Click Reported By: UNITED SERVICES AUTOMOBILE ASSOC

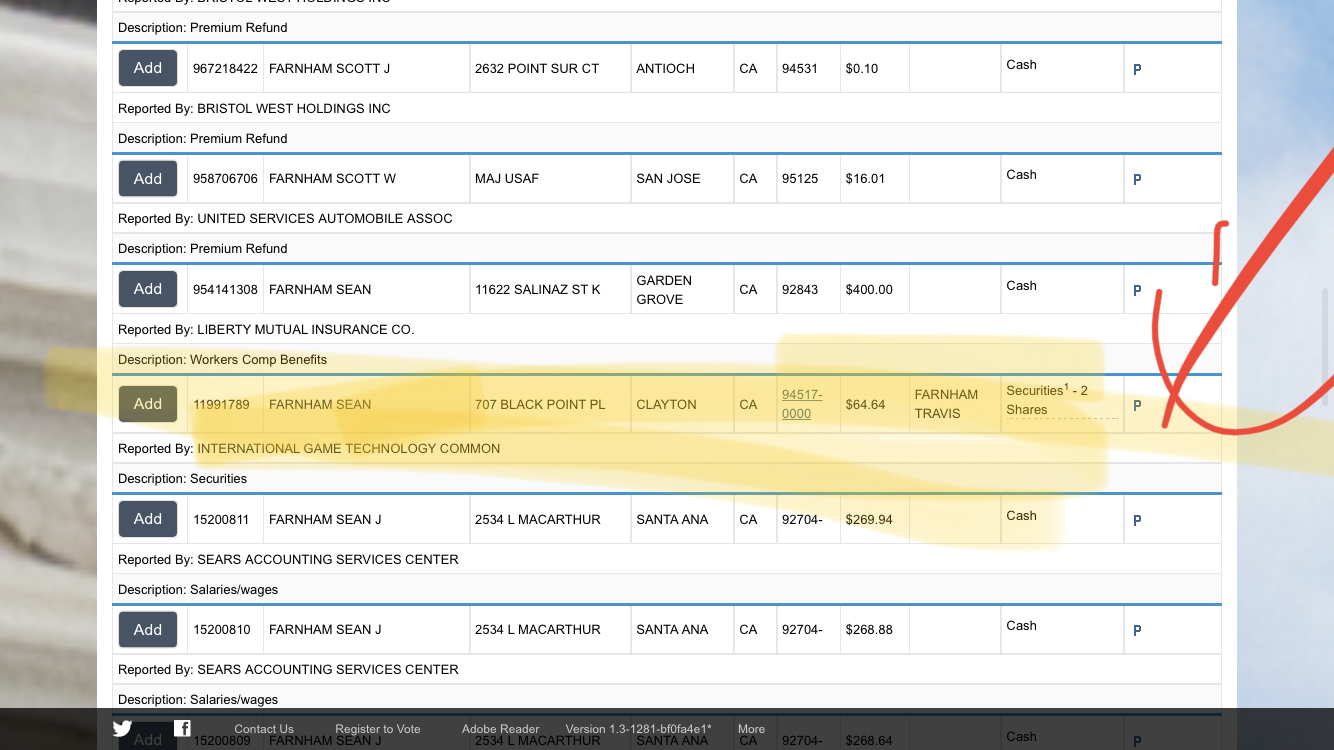point(285,218)
